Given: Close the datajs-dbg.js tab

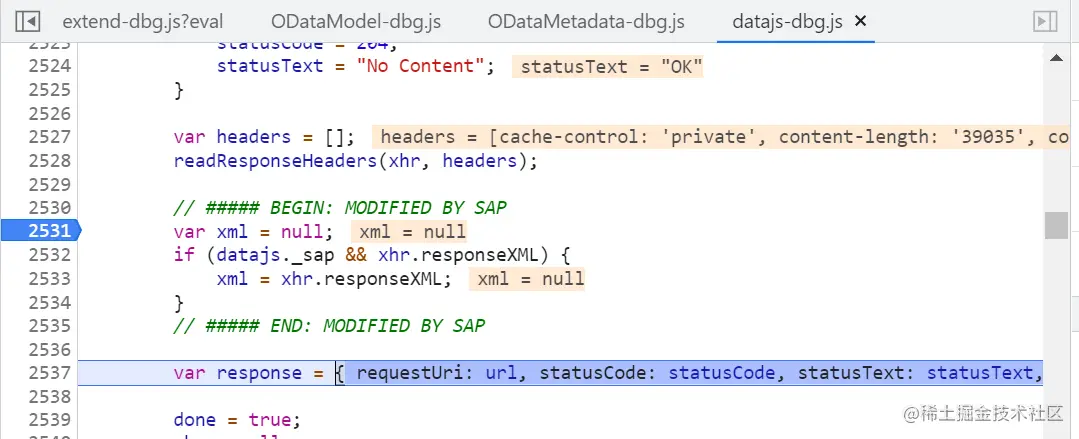Looking at the screenshot, I should click(859, 21).
